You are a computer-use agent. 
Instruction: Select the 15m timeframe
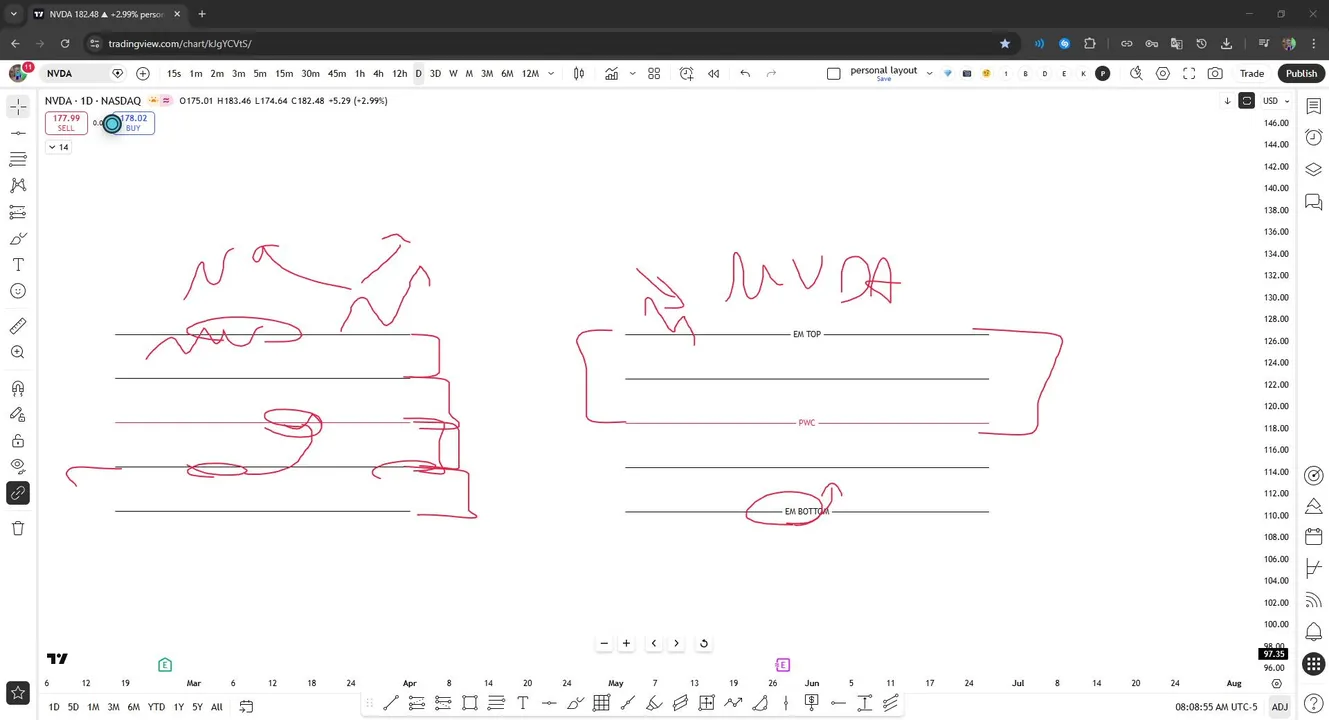point(284,74)
